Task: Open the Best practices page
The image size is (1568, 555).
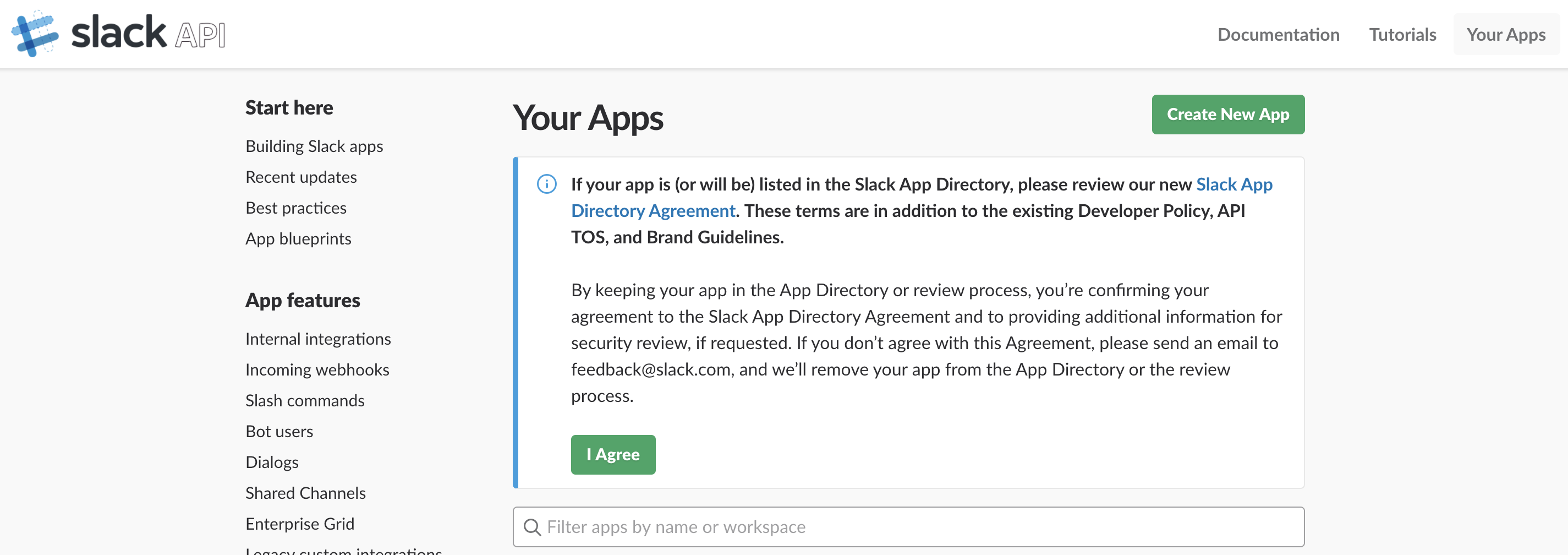Action: pos(296,208)
